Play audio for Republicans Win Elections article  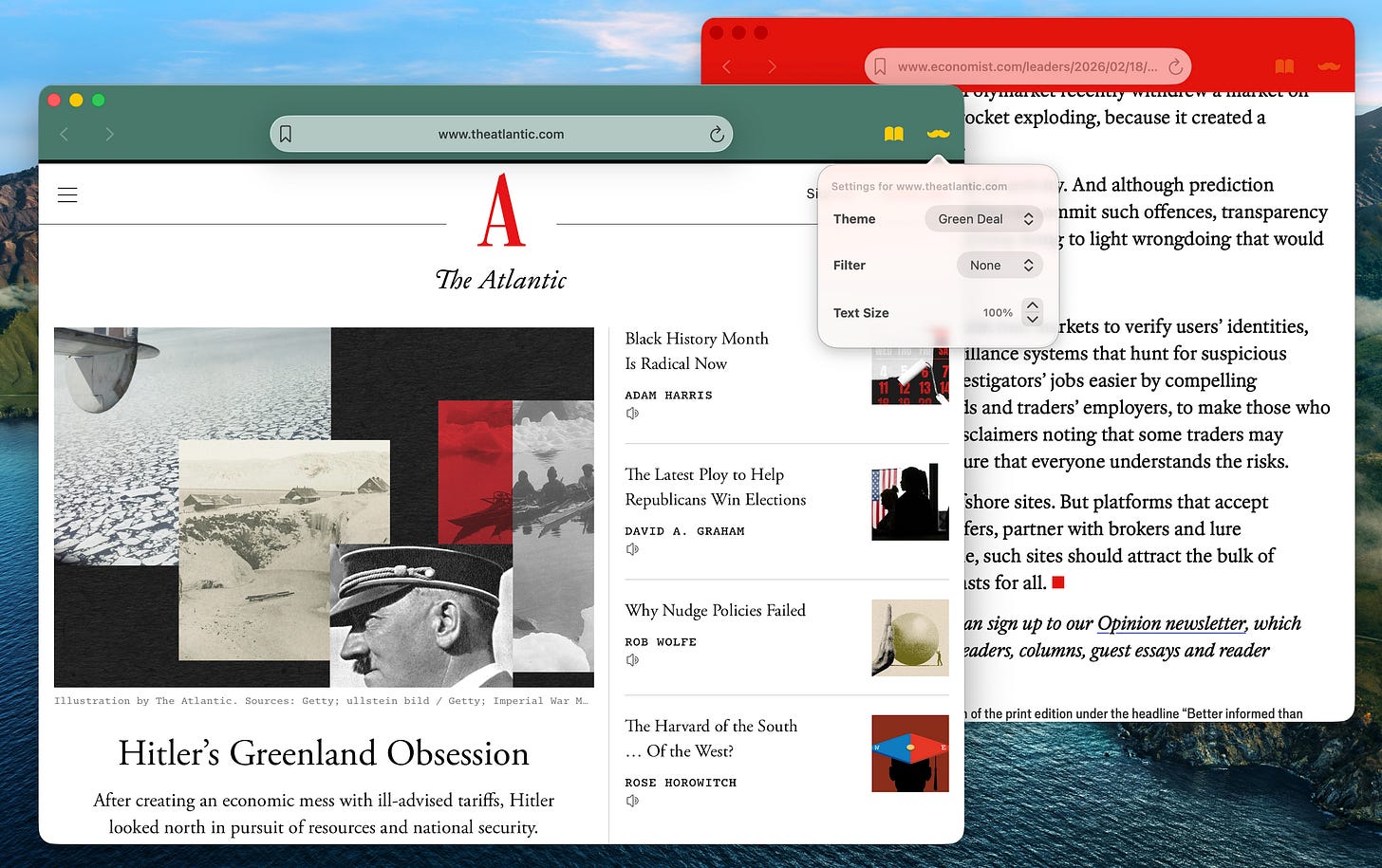pyautogui.click(x=632, y=549)
